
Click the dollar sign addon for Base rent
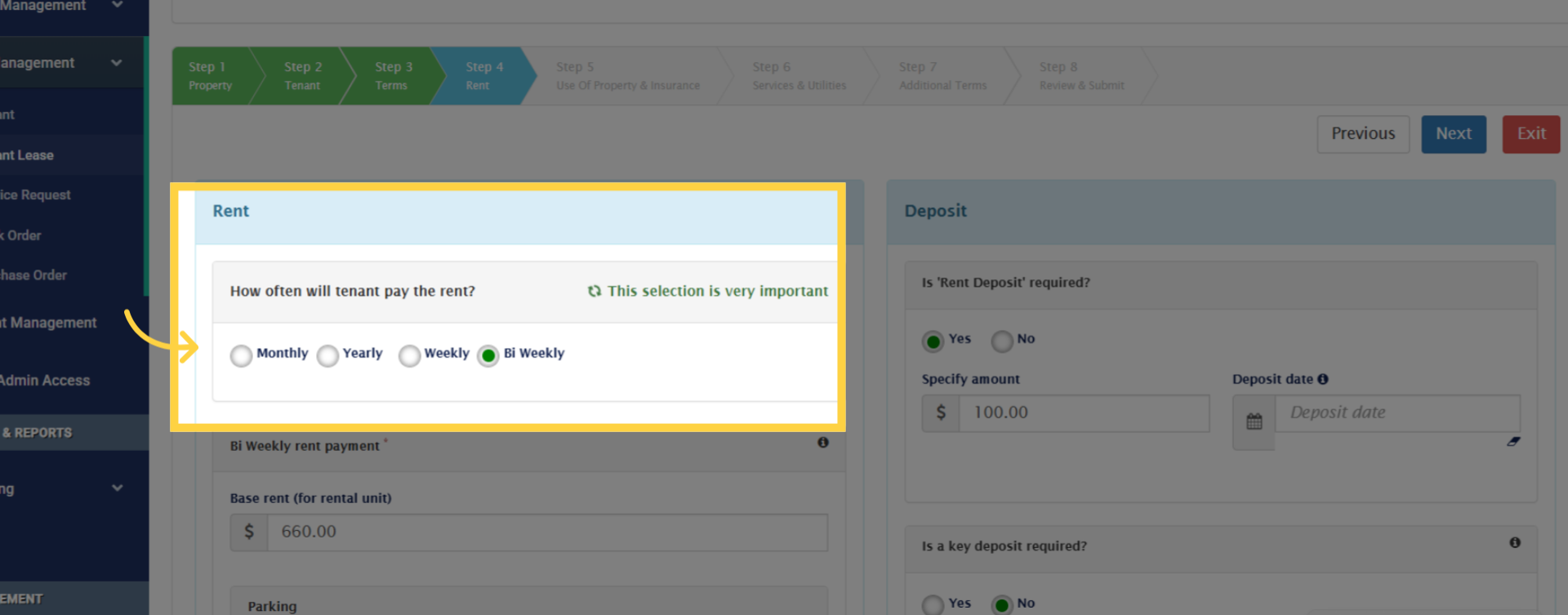[x=249, y=532]
